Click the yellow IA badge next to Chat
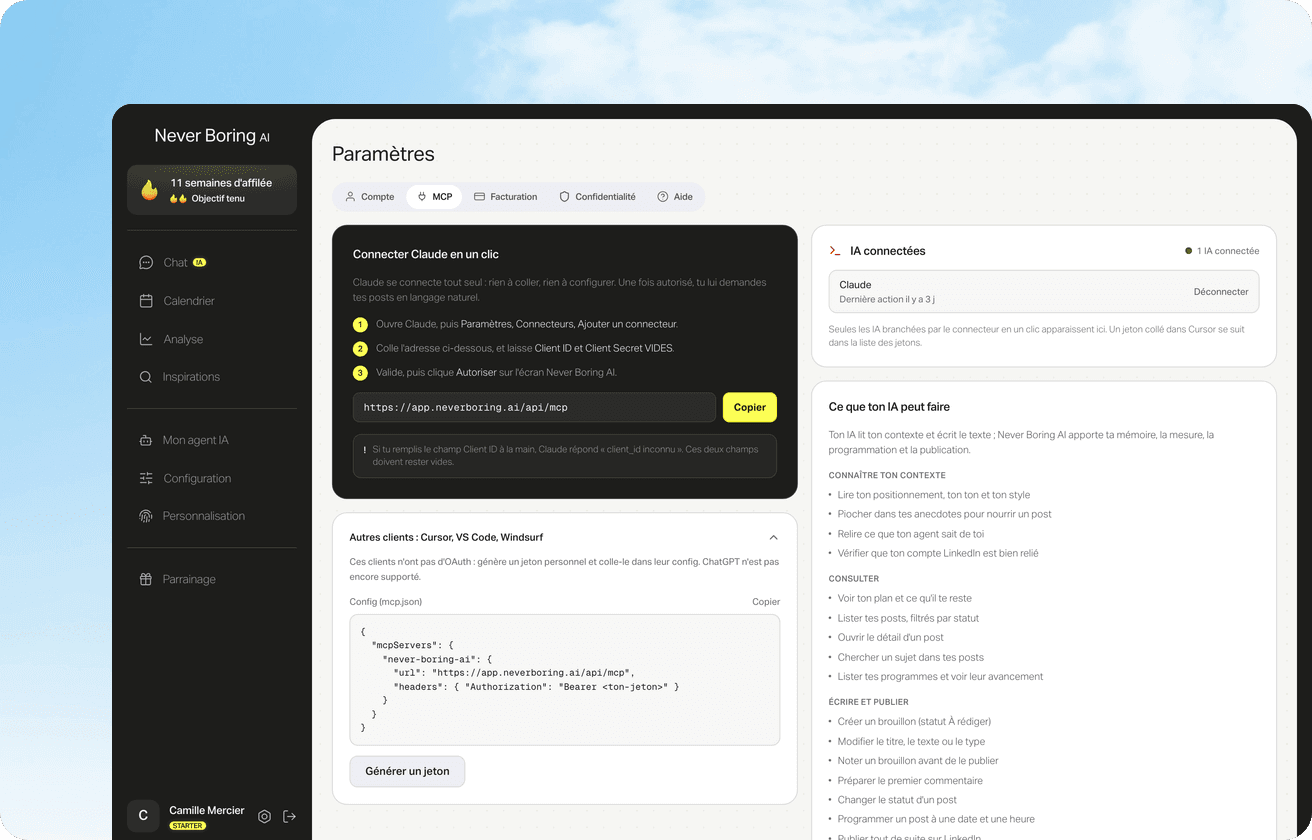 199,262
